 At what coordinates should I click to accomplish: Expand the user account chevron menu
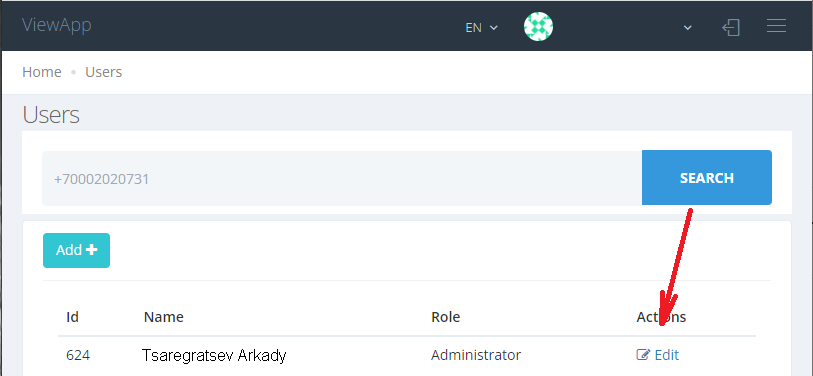(688, 27)
